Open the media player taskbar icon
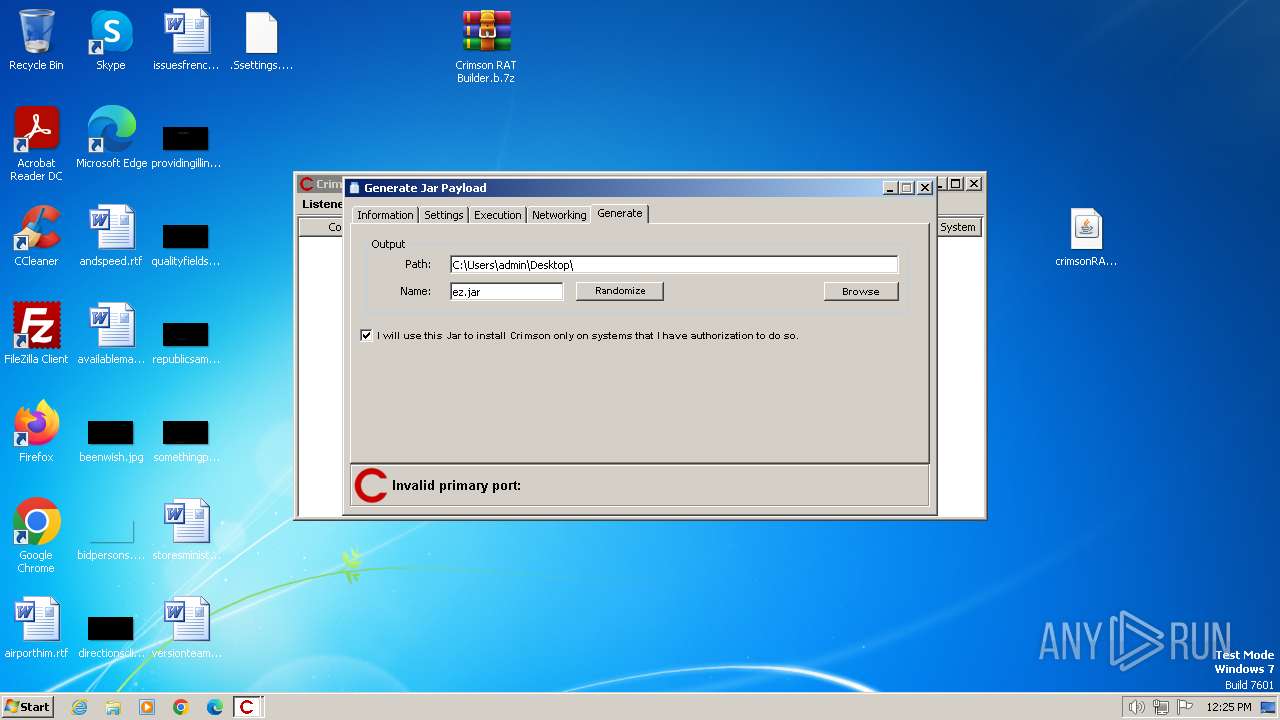The width and height of the screenshot is (1280, 720). click(147, 707)
